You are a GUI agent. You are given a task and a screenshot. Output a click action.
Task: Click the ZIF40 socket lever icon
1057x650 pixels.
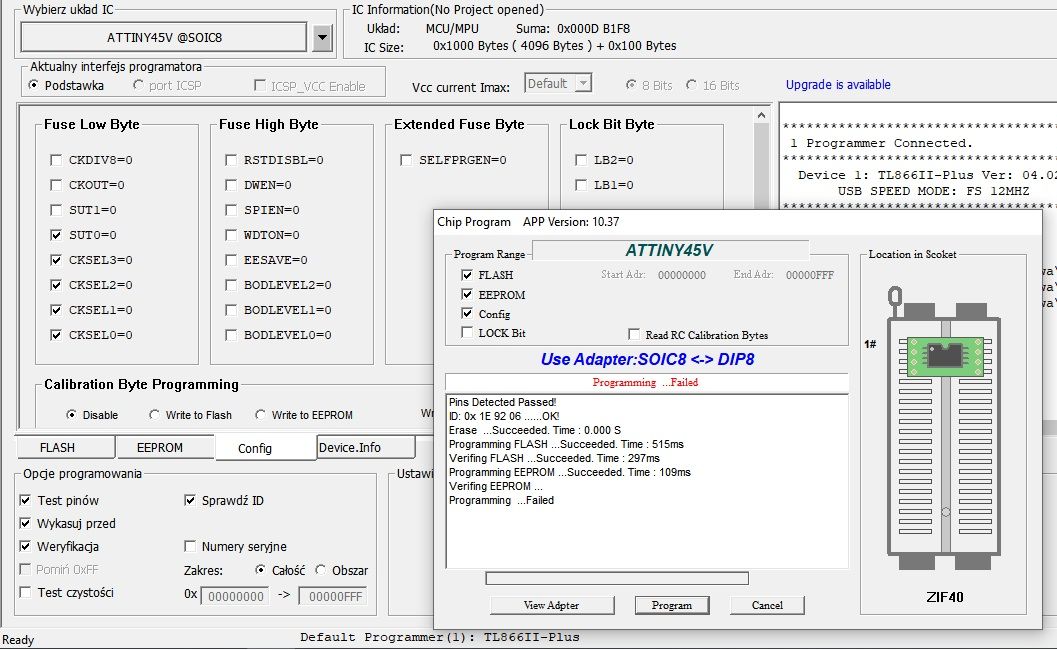click(895, 300)
